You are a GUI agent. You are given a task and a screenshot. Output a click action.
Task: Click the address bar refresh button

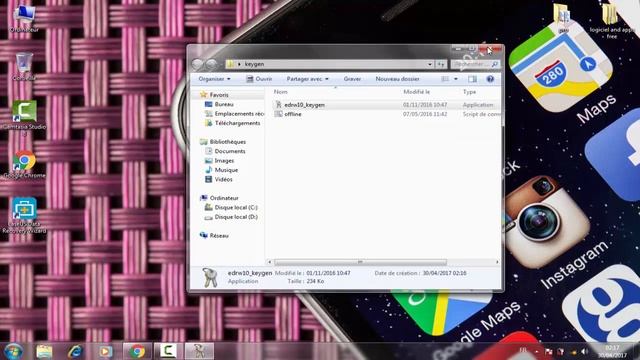[441, 64]
